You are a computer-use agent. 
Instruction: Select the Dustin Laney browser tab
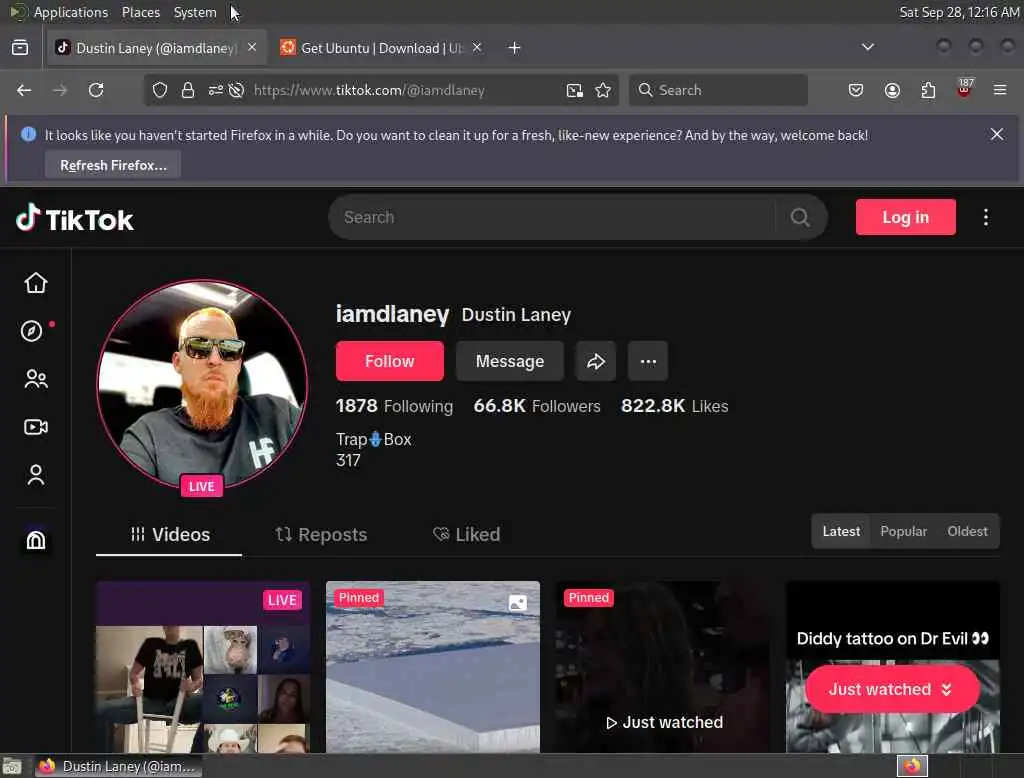157,48
